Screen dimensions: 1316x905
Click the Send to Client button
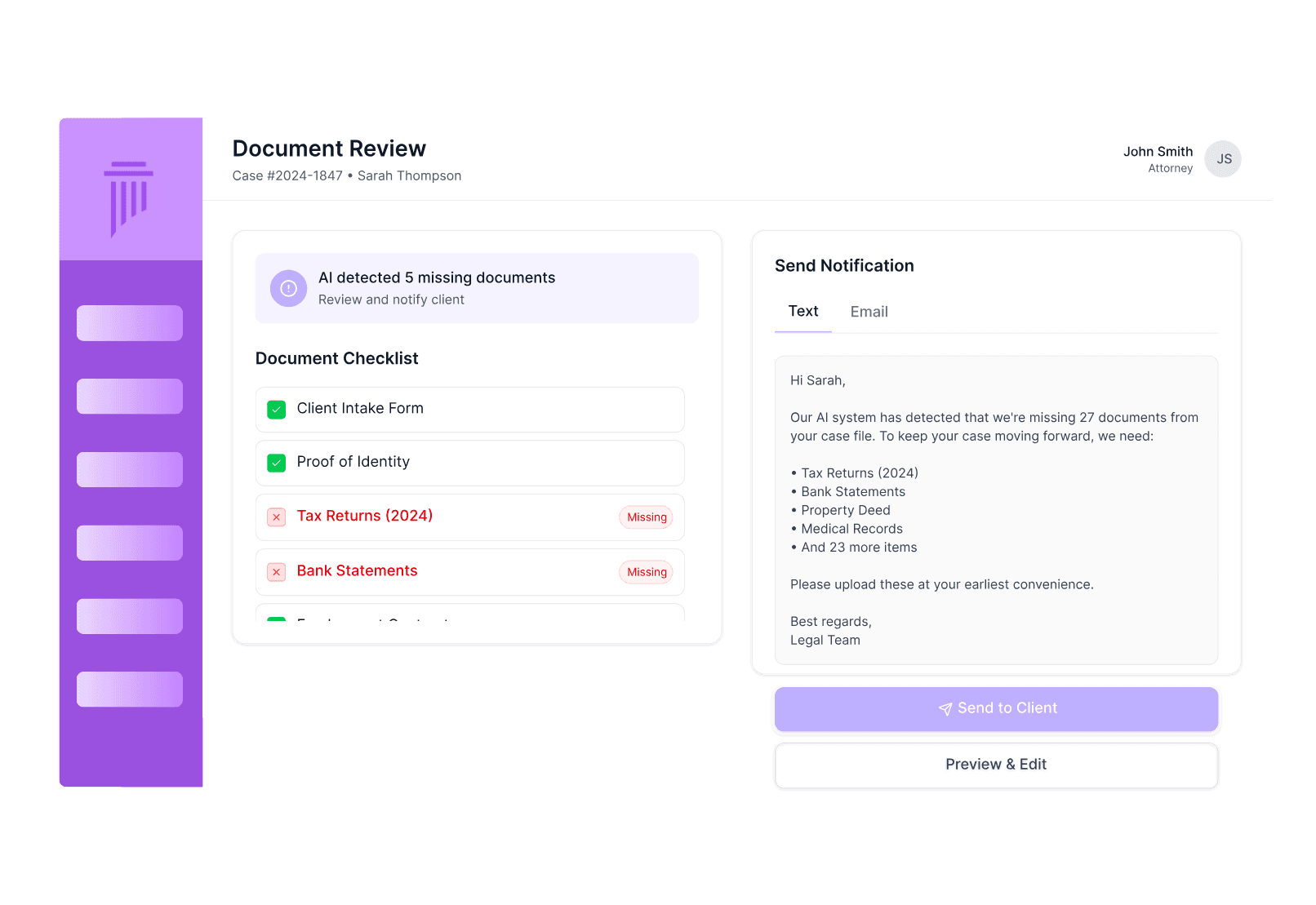[x=996, y=708]
